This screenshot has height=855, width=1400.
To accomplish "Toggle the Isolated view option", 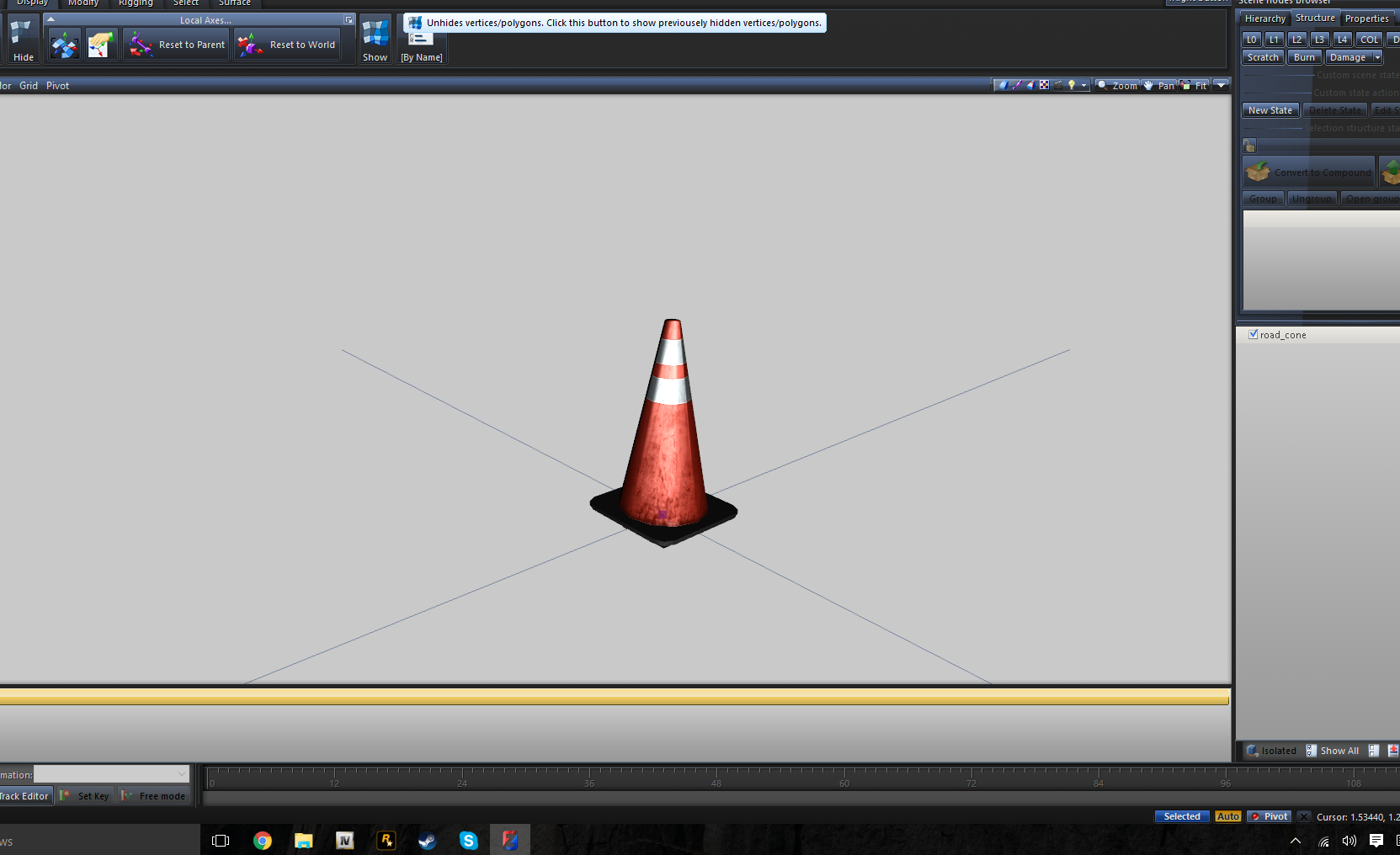I will [x=1271, y=751].
